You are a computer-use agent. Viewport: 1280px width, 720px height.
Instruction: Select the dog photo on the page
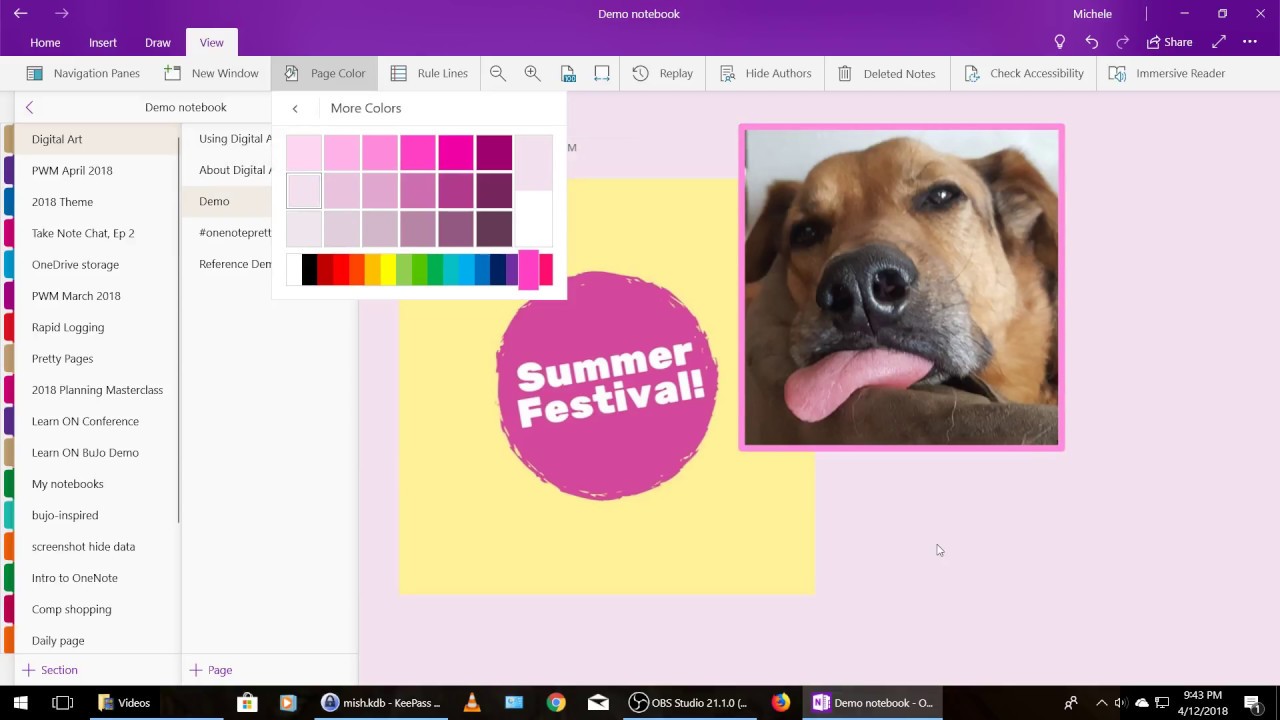point(901,287)
